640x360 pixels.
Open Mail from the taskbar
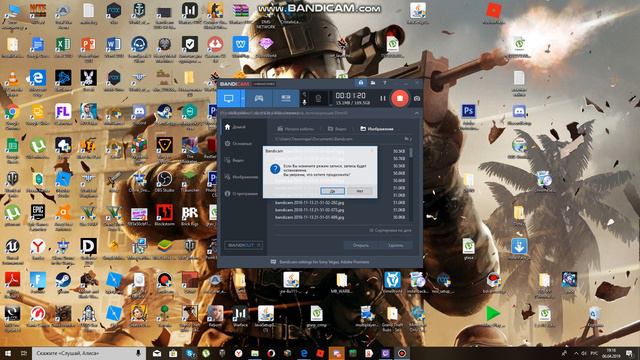(157, 353)
